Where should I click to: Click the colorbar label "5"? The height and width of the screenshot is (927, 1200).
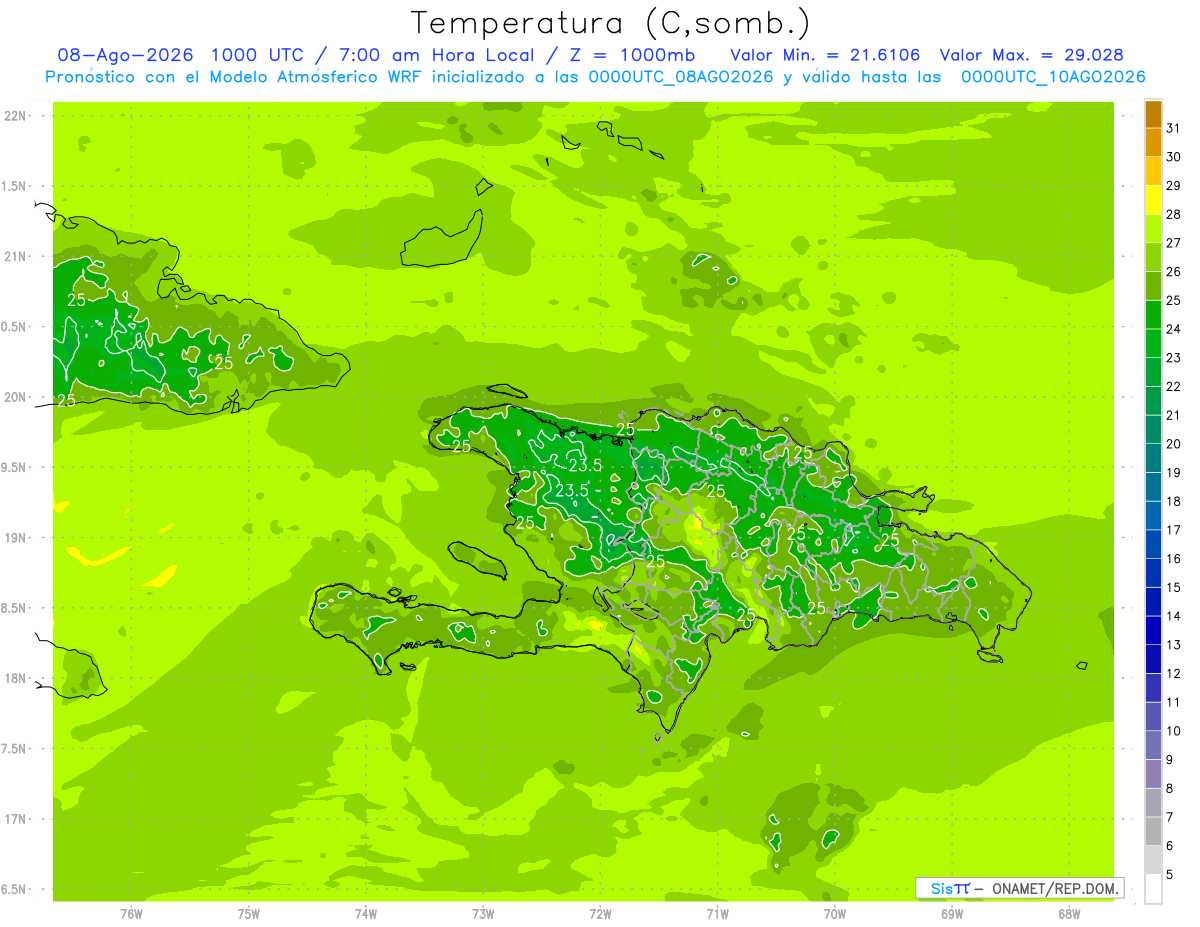tap(1170, 874)
